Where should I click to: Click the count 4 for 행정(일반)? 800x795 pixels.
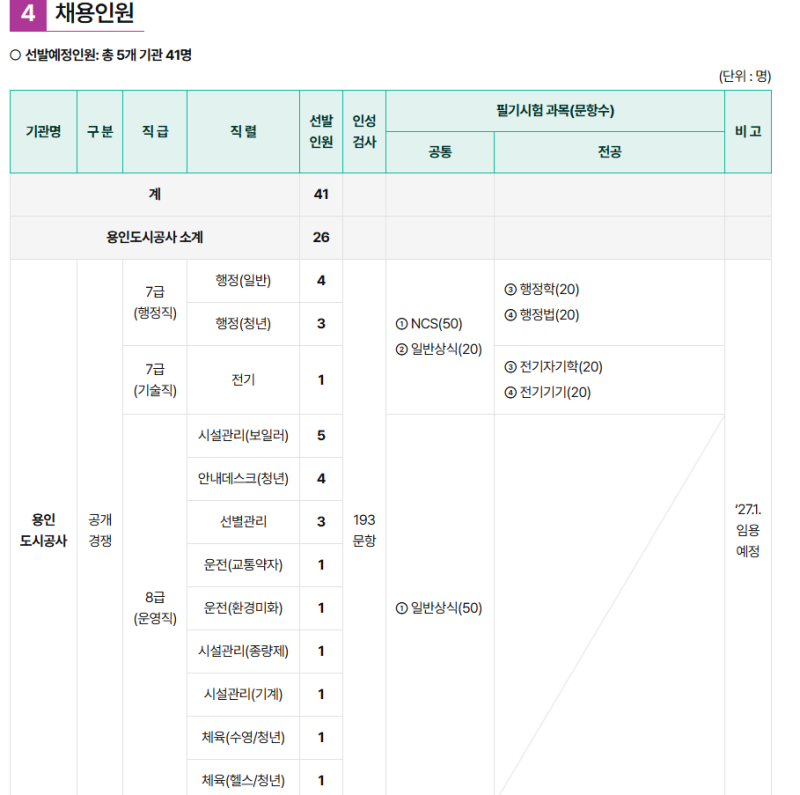[x=321, y=281]
